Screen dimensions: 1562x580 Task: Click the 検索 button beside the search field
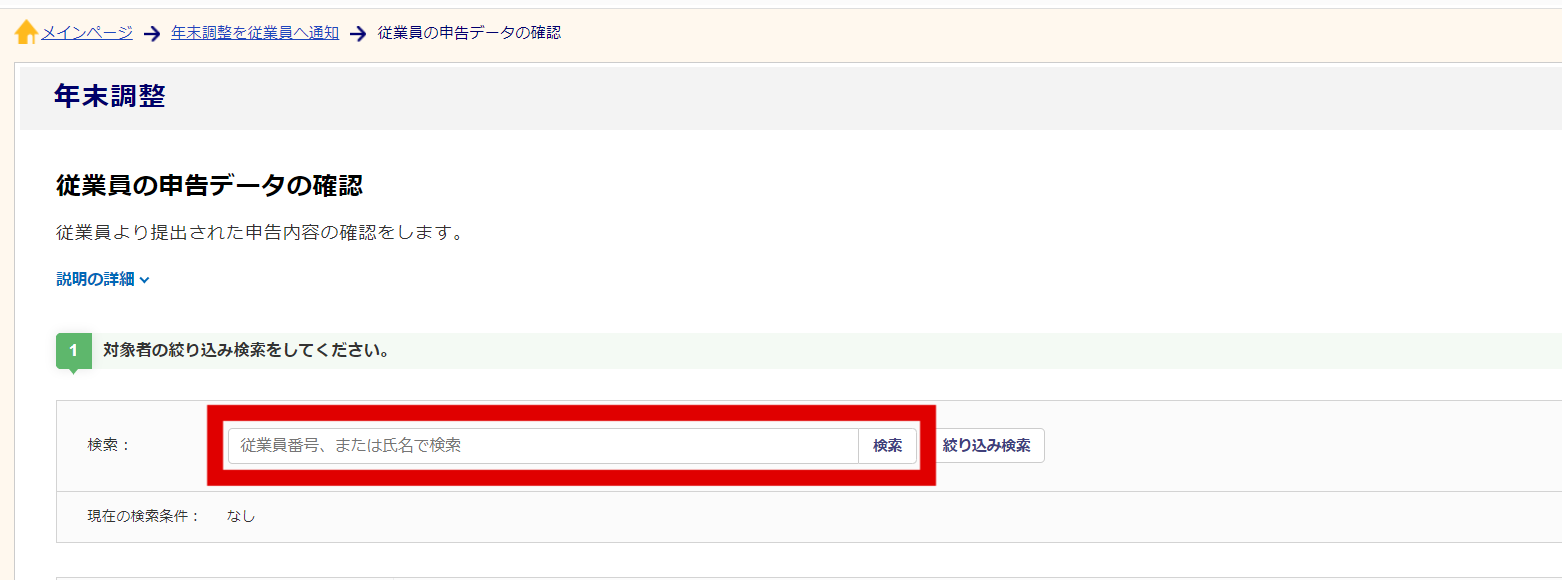[x=888, y=446]
